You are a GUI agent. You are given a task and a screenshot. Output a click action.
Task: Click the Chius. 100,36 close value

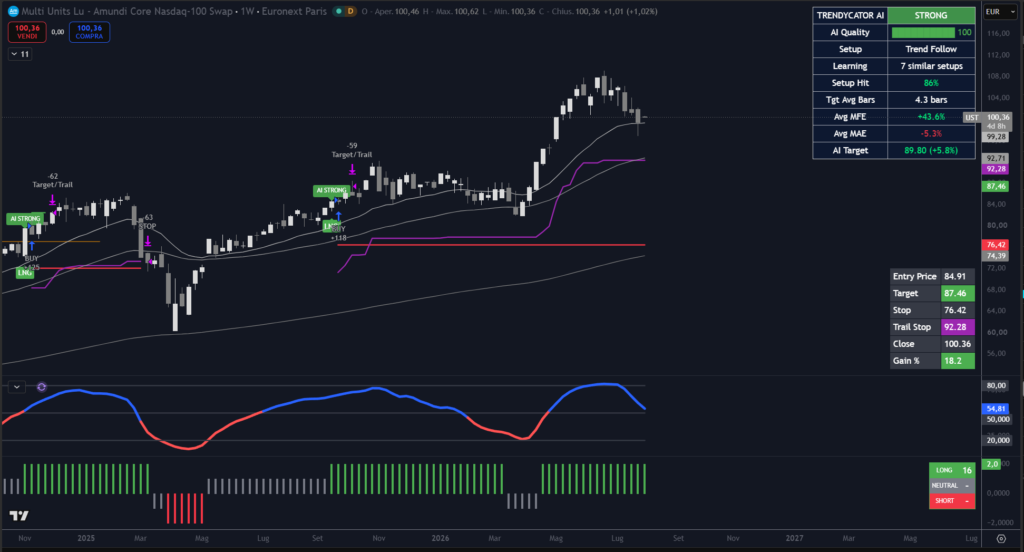[x=576, y=11]
